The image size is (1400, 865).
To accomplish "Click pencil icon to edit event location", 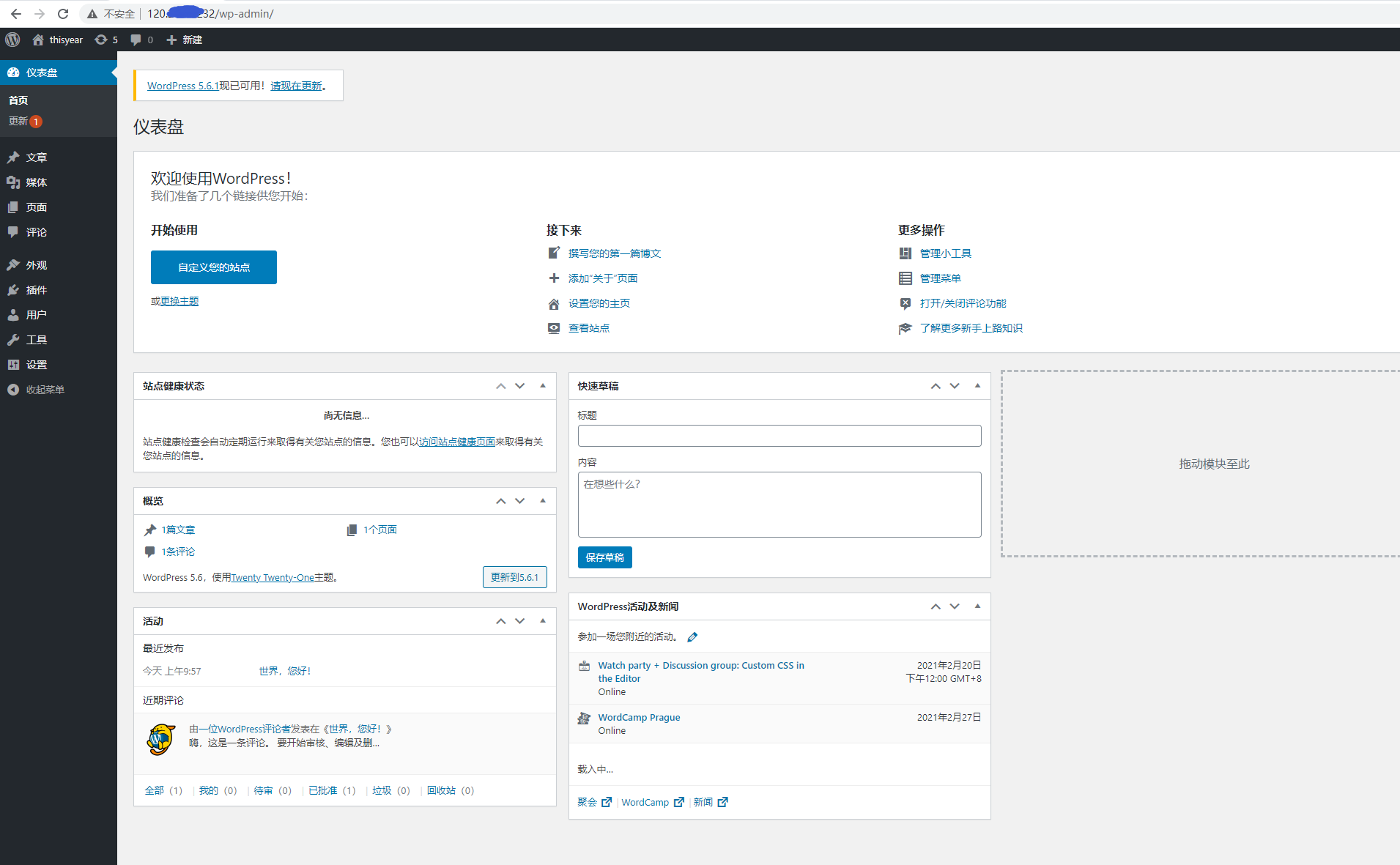I will tap(692, 637).
